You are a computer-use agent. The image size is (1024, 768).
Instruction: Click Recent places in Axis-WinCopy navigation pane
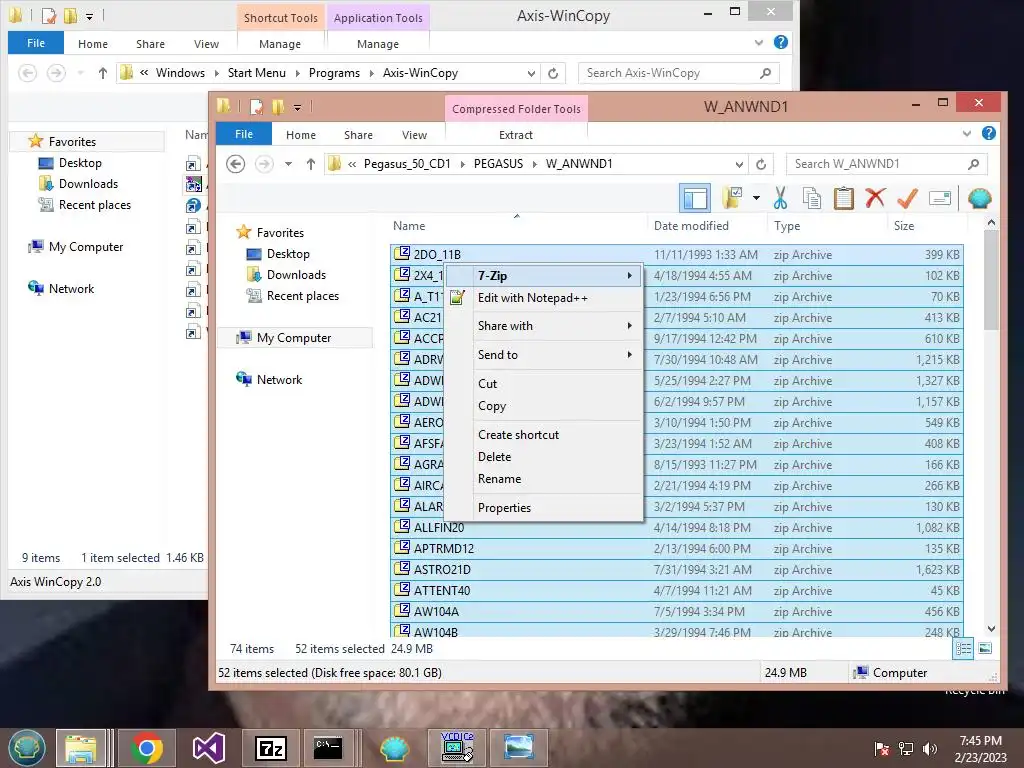click(x=95, y=205)
